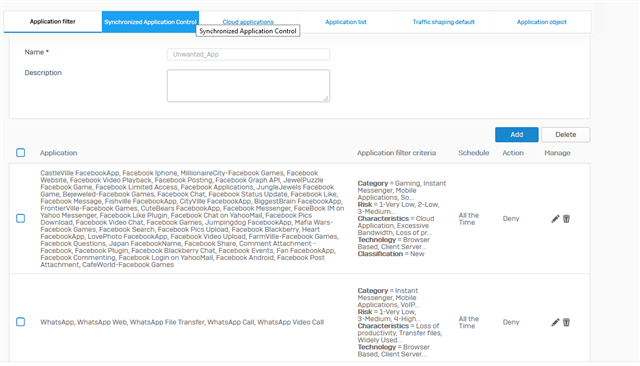Click the WhatsApp applications list text
640x366 pixels.
click(182, 322)
